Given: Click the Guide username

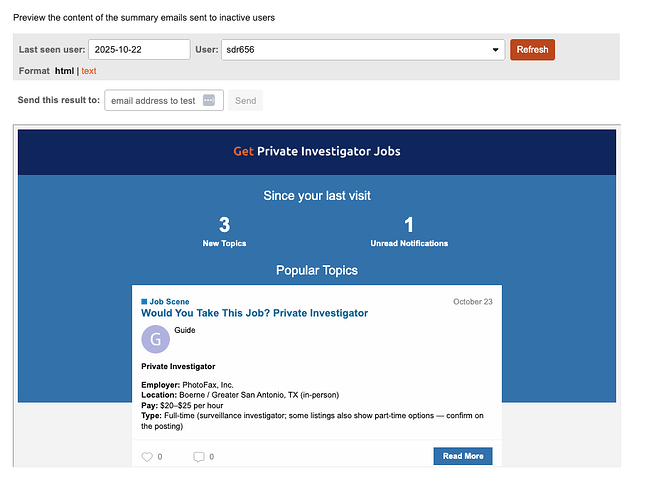Looking at the screenshot, I should 185,330.
